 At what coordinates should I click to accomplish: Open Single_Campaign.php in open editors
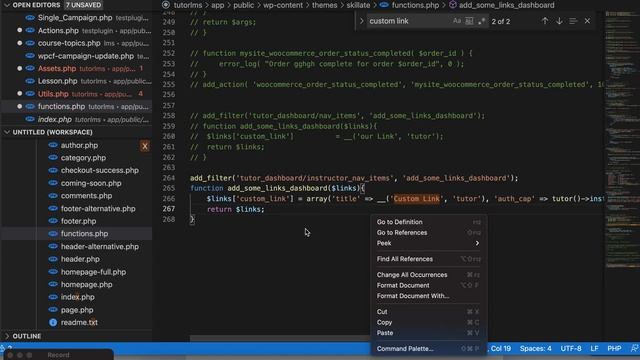pos(77,18)
